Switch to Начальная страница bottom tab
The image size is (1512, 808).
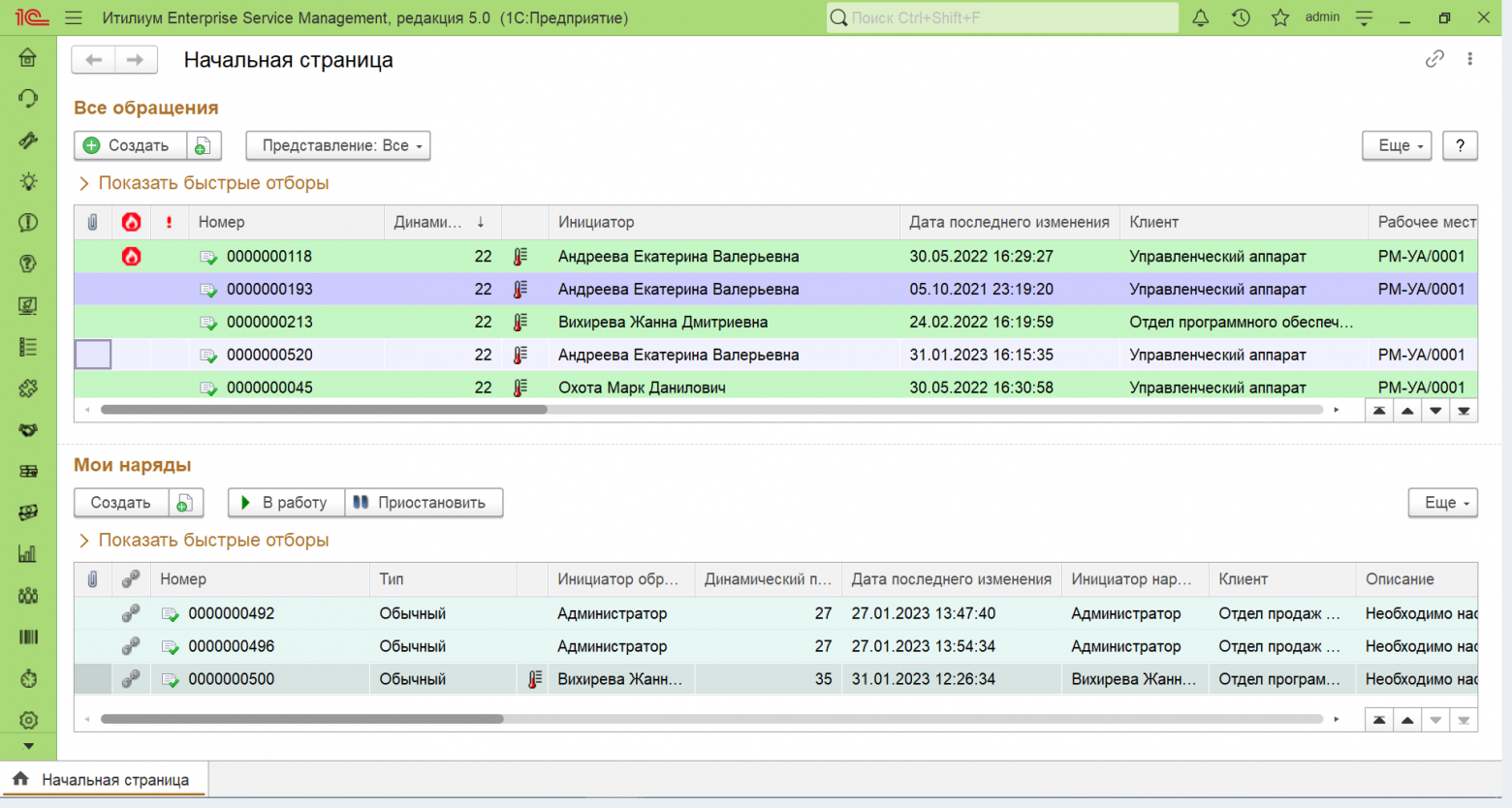pos(105,780)
